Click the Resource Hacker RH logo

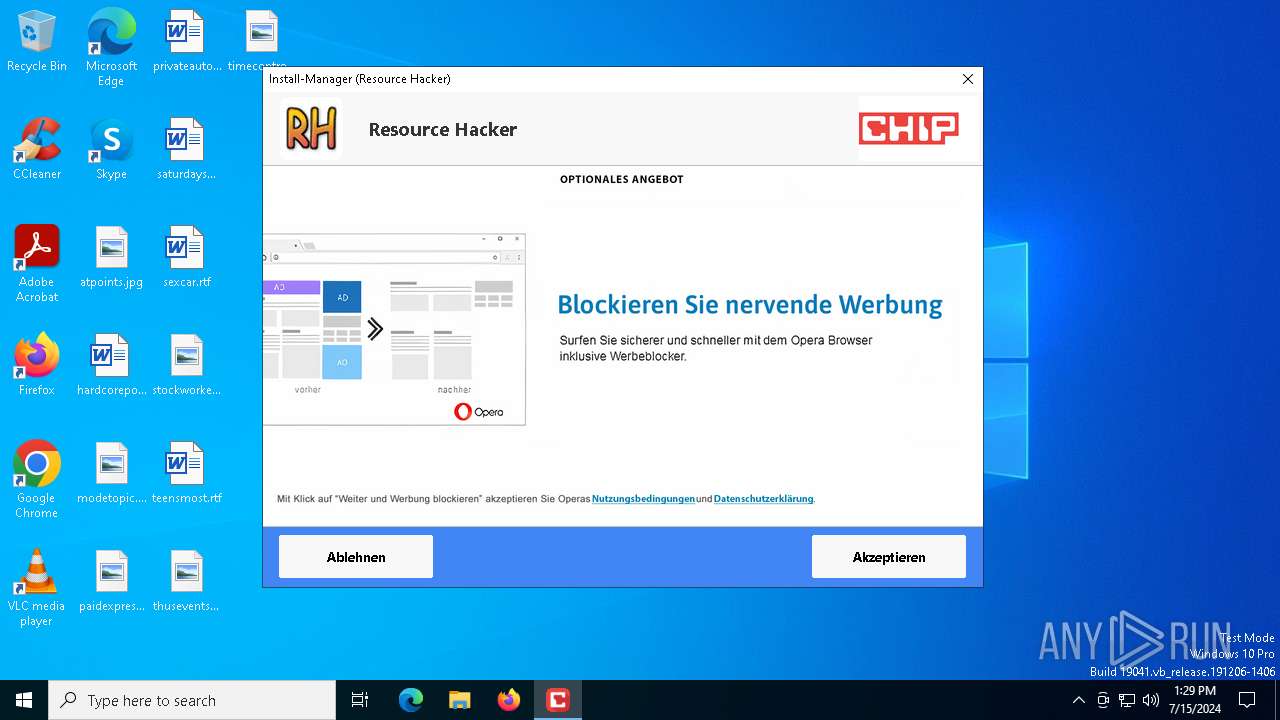[x=311, y=129]
